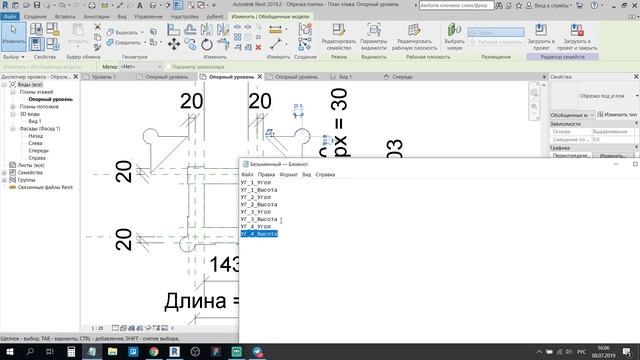
Task: Collapse the Виды (все) tree node
Action: pos(4,84)
